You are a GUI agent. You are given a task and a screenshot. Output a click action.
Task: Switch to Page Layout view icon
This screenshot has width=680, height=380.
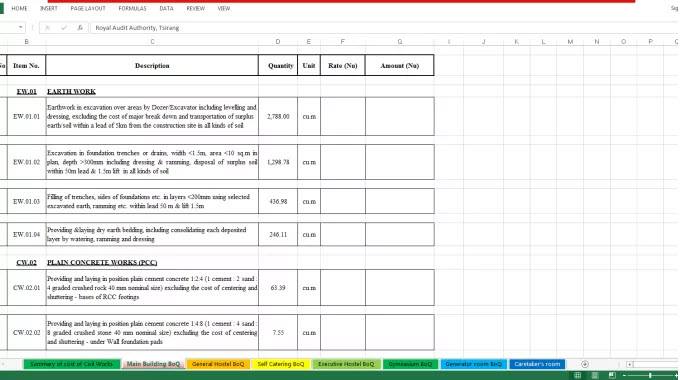pos(595,375)
